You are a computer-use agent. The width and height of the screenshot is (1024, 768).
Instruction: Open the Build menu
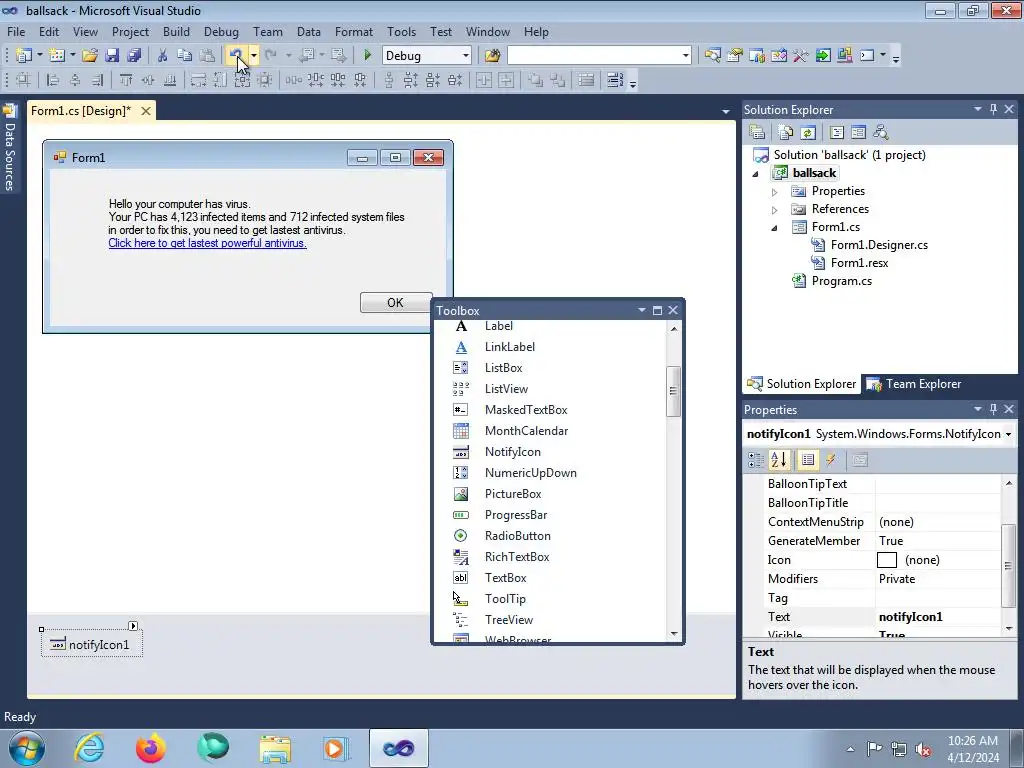tap(176, 31)
